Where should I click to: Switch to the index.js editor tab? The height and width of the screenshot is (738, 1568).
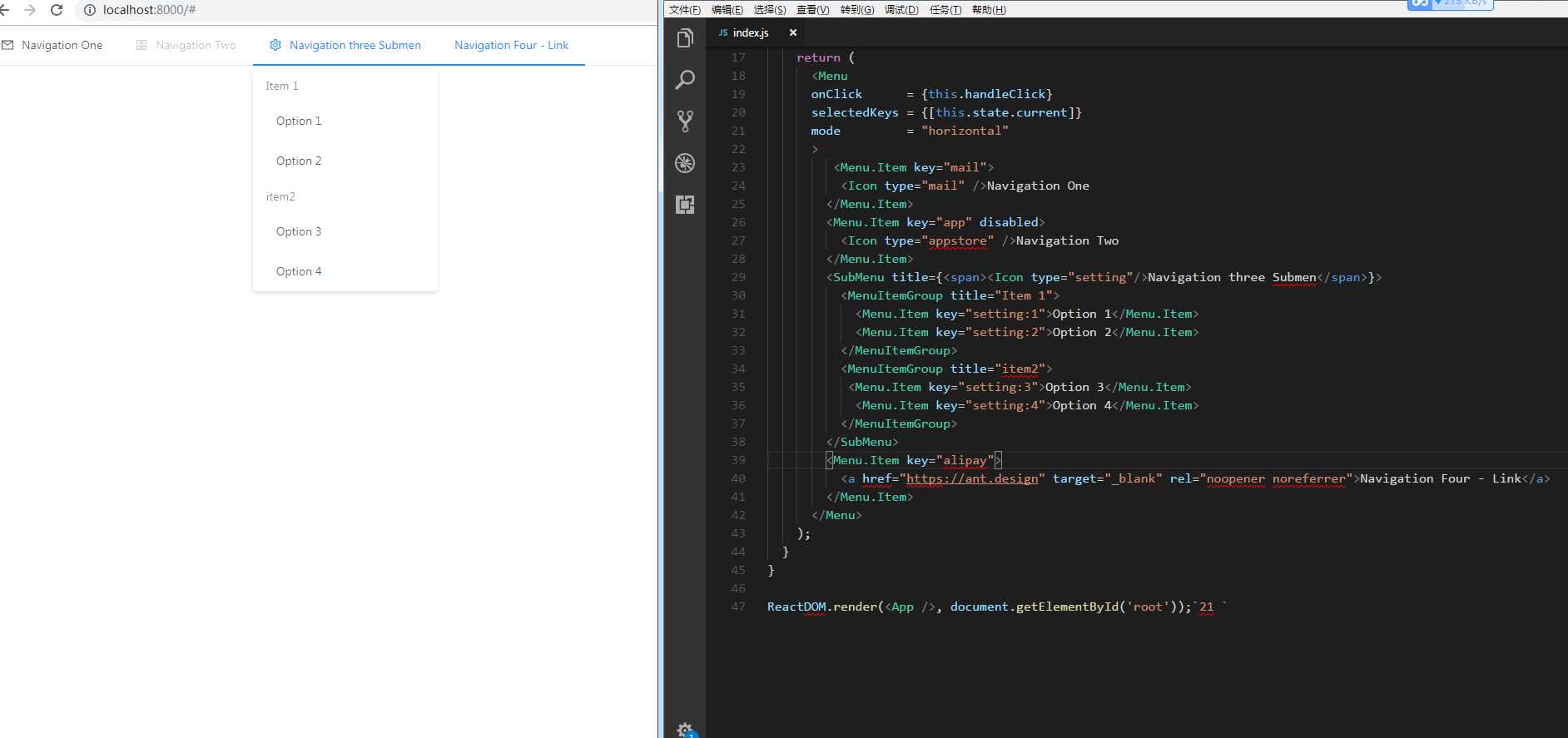tap(750, 32)
